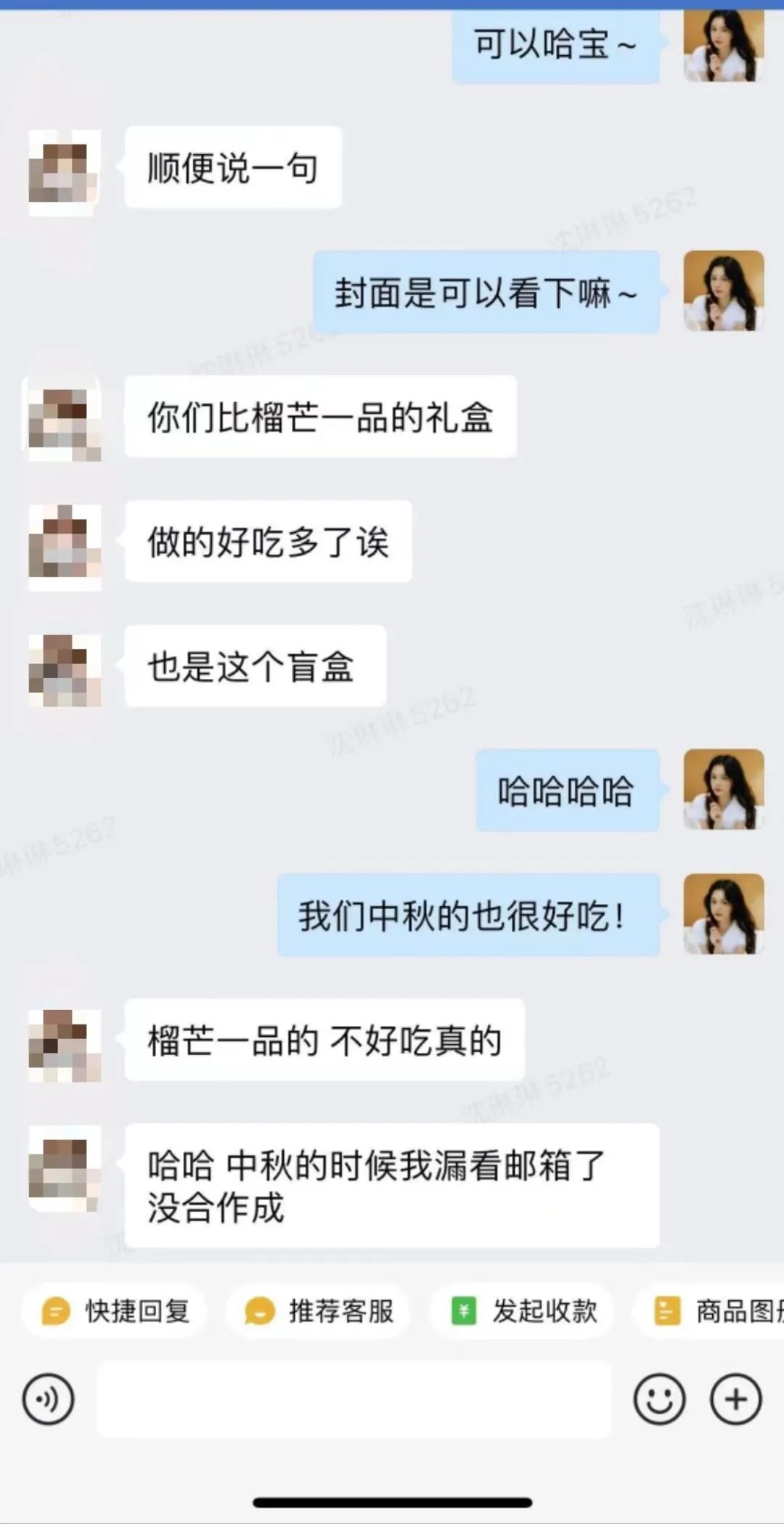This screenshot has height=1524, width=784.
Task: Click the orange 推荐客服 icon
Action: tap(259, 1311)
